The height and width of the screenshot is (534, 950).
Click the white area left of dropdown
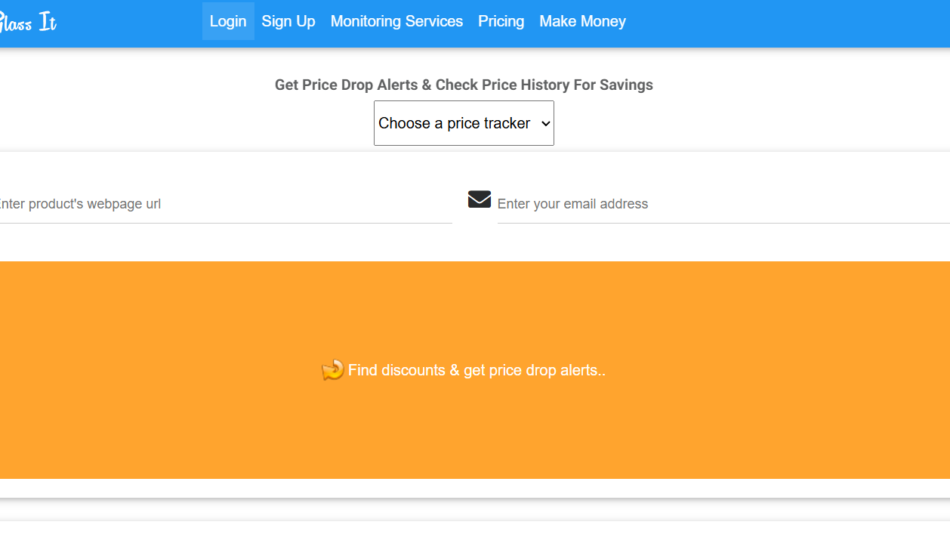click(x=200, y=123)
